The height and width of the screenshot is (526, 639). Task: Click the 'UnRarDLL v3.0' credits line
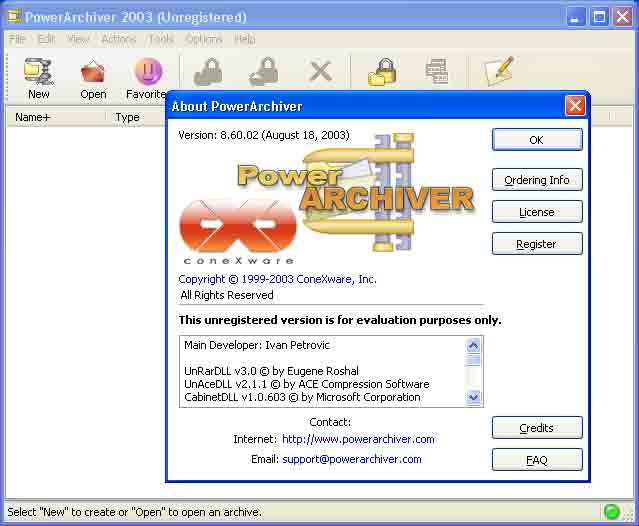pos(271,371)
